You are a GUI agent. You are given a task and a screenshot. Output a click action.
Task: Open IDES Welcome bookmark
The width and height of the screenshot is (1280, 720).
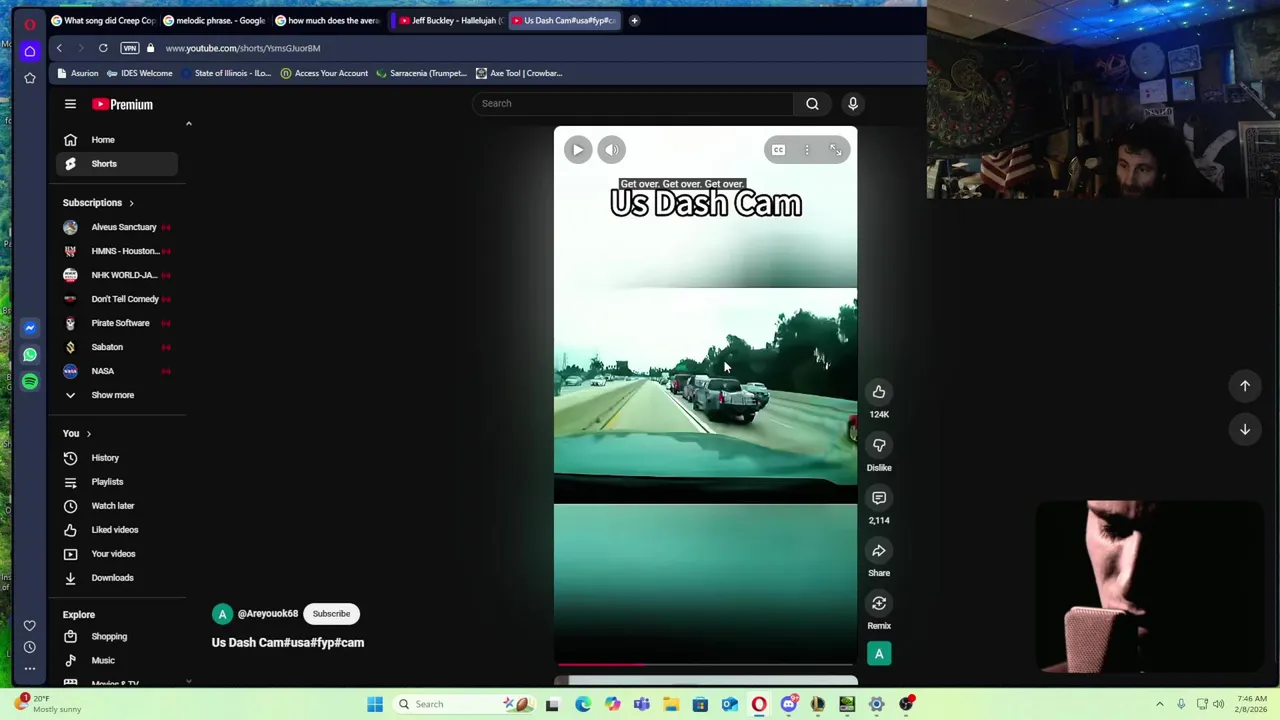140,73
